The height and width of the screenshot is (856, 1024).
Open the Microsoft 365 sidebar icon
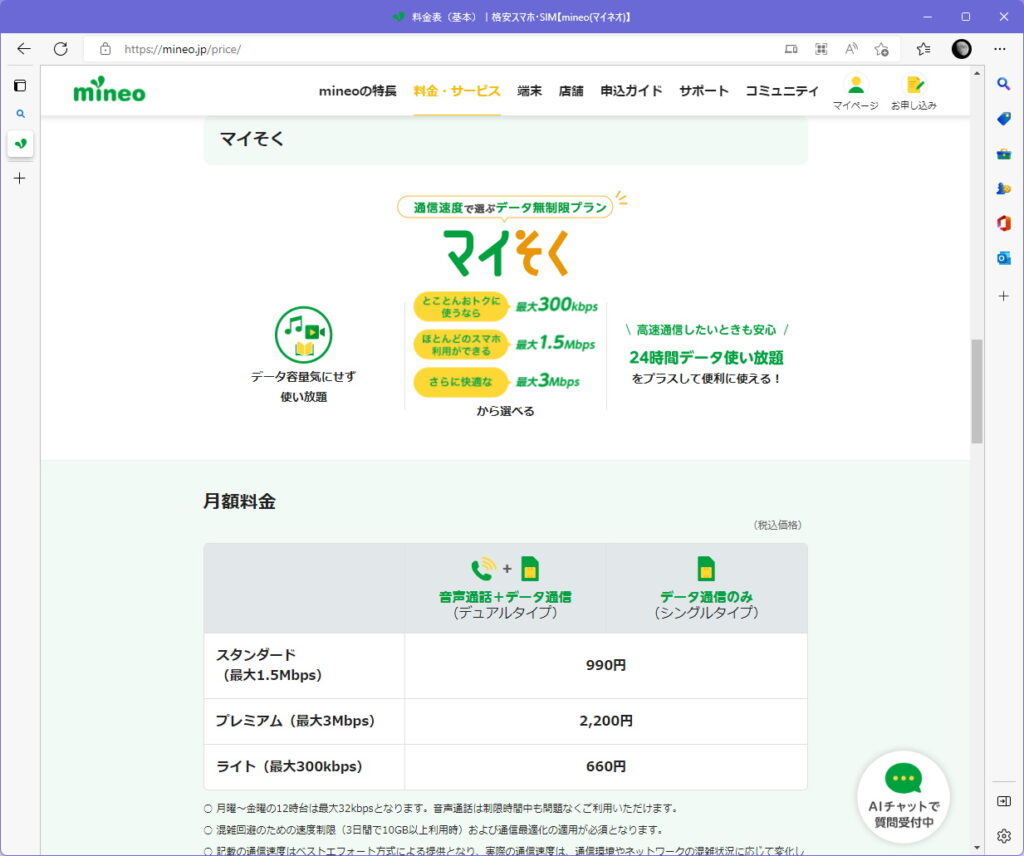(x=1004, y=223)
